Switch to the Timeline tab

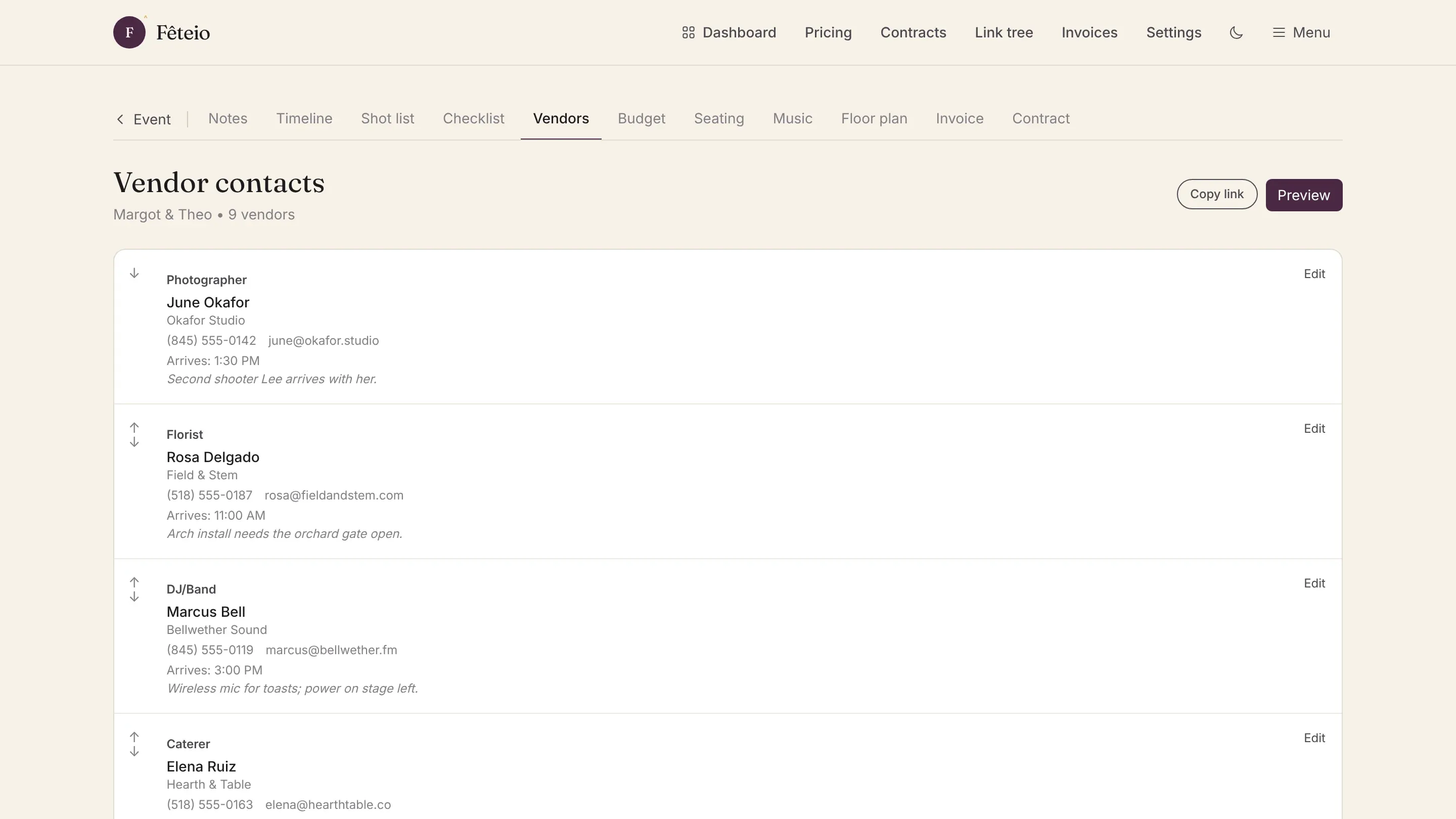[304, 118]
